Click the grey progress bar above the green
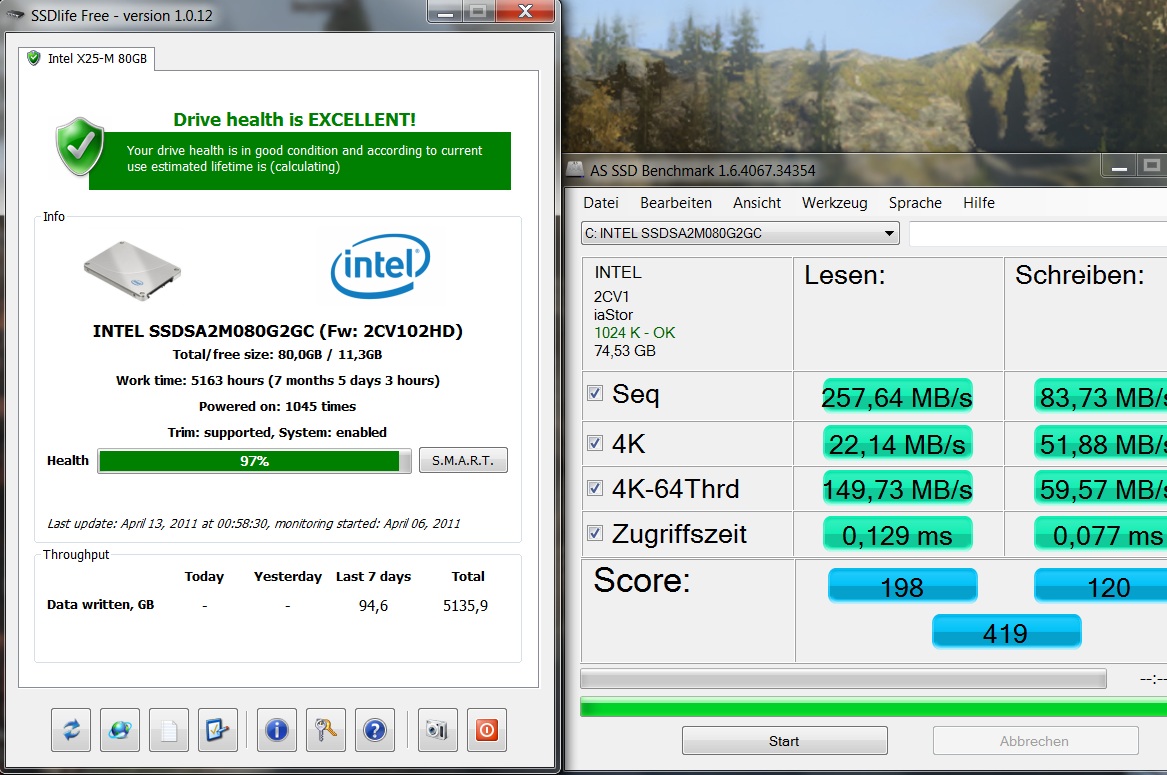Viewport: 1167px width, 775px height. click(843, 678)
